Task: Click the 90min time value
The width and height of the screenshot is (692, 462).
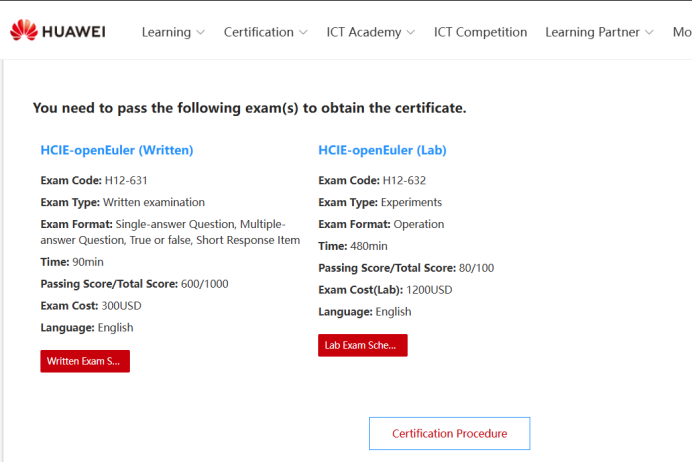Action: coord(88,262)
